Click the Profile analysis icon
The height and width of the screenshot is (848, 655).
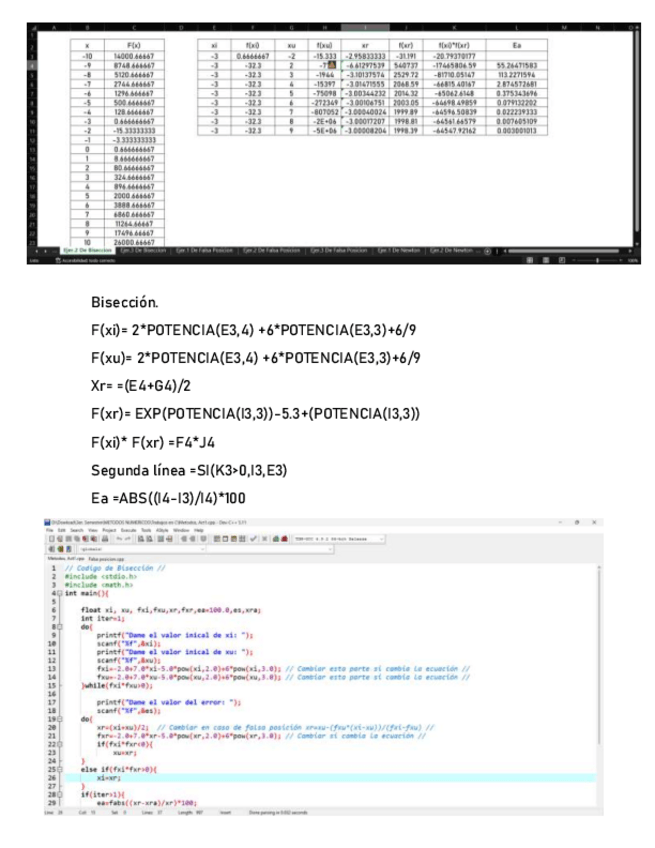(275, 539)
